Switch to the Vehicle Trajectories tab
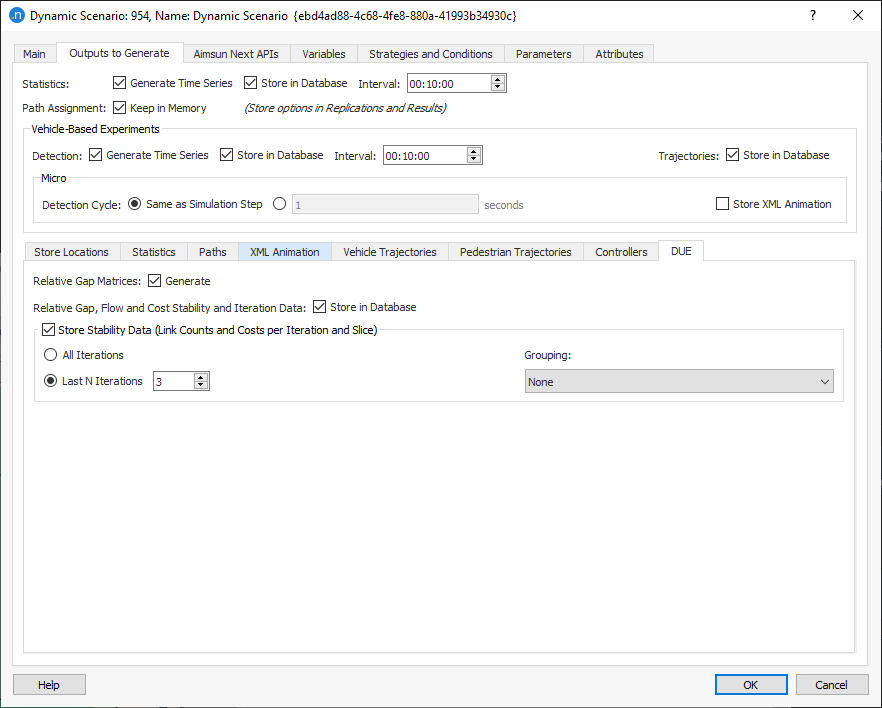882x708 pixels. pos(390,252)
